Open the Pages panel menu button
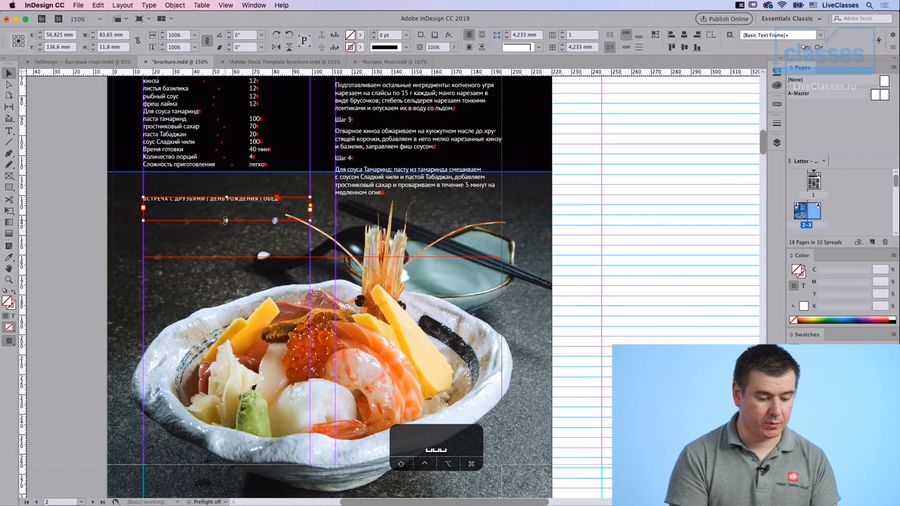900x506 pixels. click(x=893, y=68)
